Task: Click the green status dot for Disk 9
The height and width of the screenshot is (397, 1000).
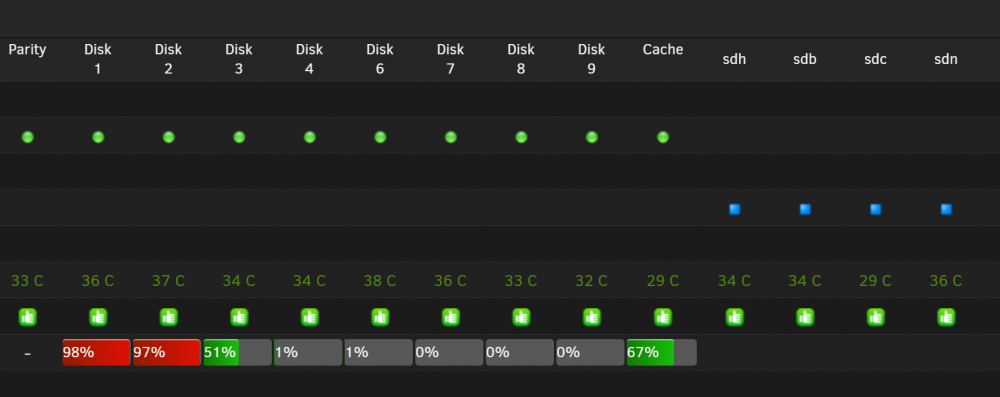Action: 592,137
